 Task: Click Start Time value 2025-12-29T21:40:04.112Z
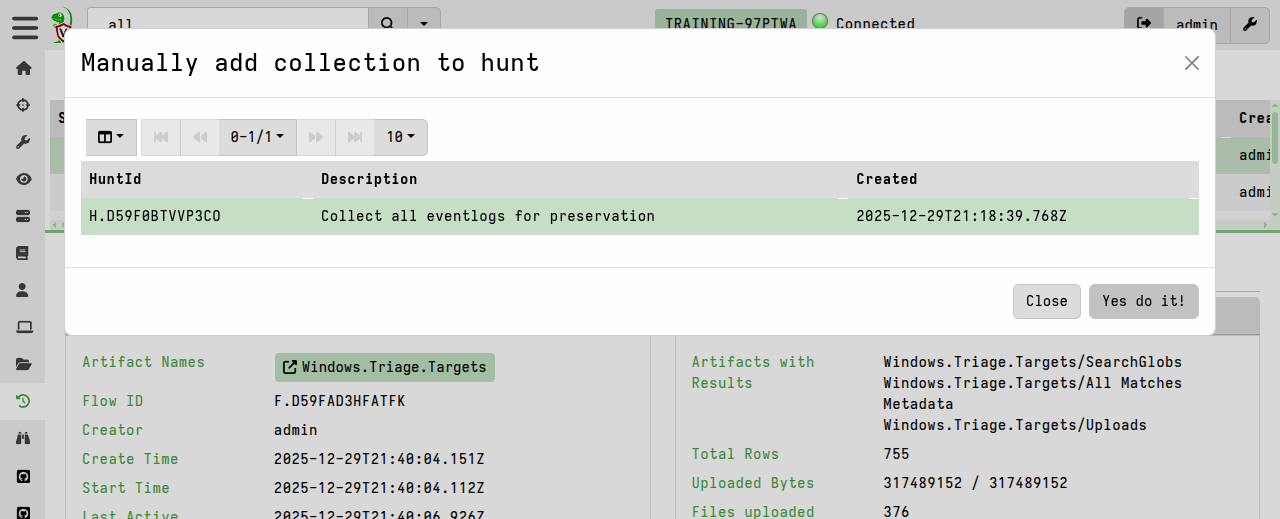point(379,488)
